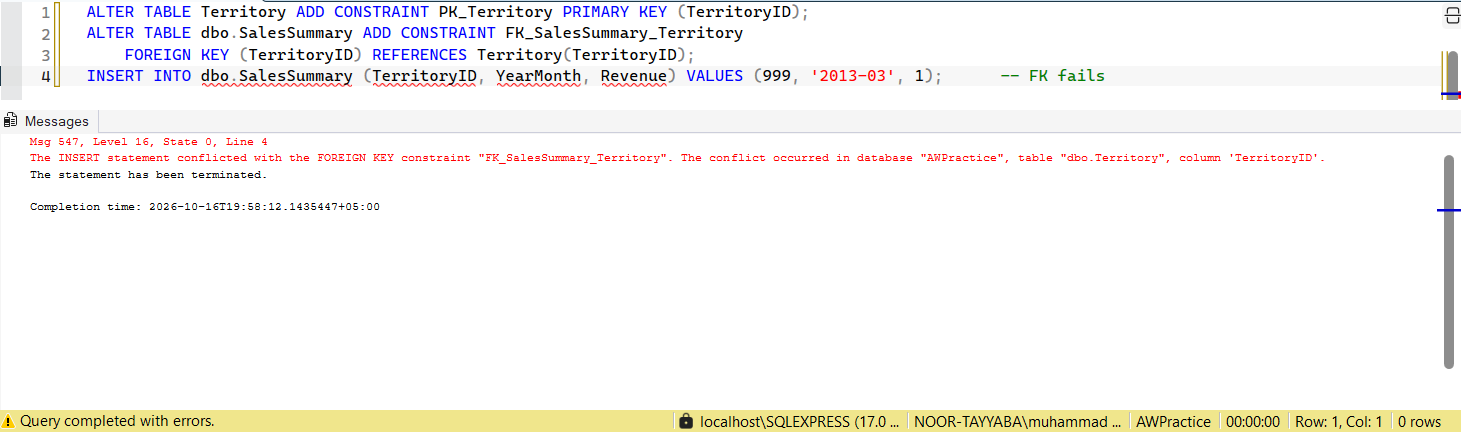The image size is (1461, 432).
Task: Click the 'Row: 1, Col: 1' status entry
Action: click(1338, 422)
